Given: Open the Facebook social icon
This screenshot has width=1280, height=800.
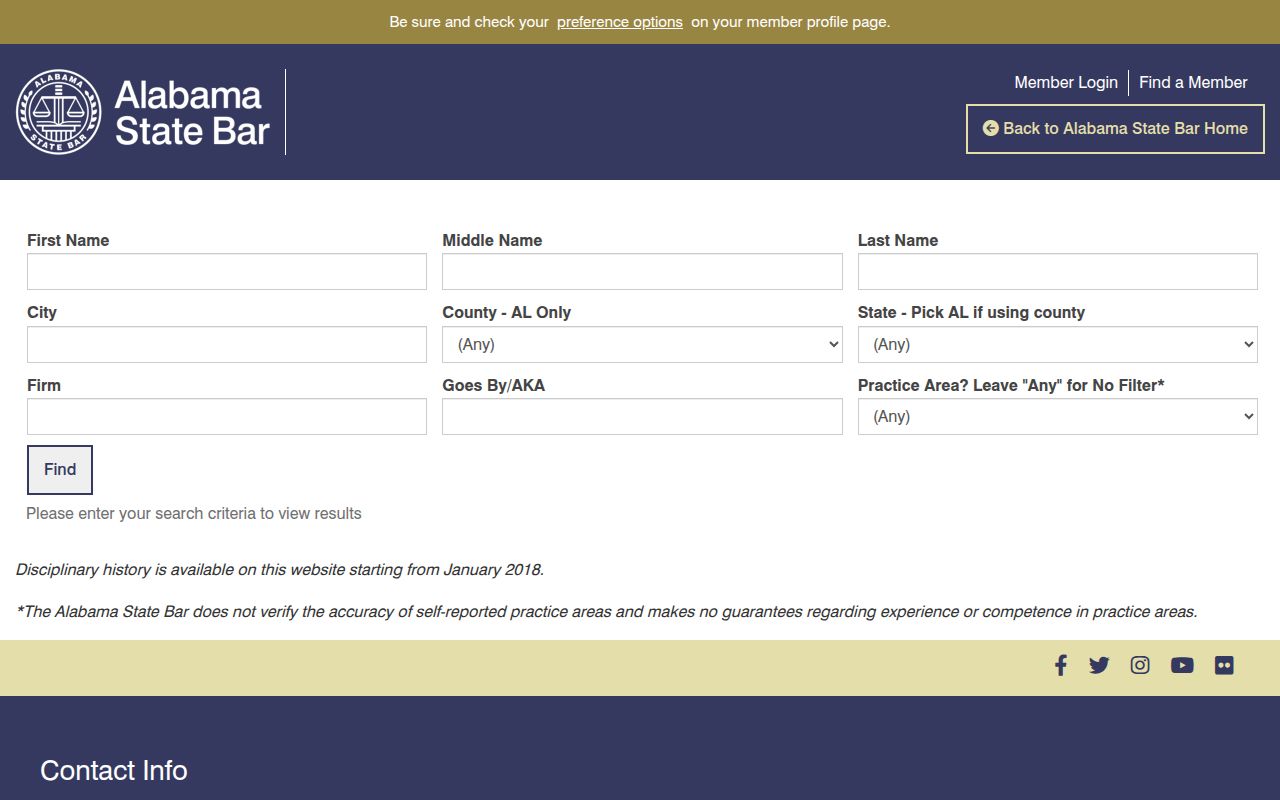Looking at the screenshot, I should [1060, 665].
